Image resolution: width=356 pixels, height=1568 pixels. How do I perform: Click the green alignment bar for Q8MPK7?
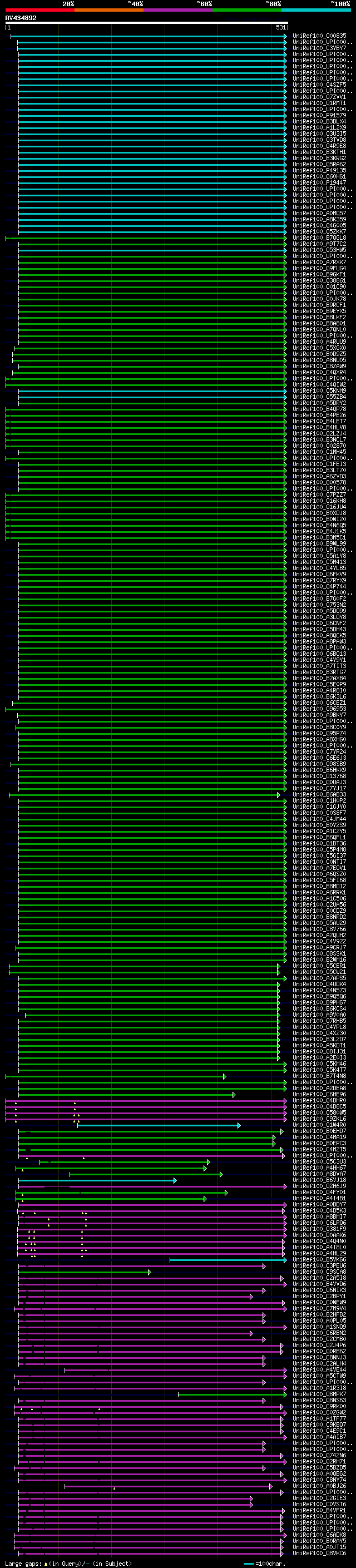tap(232, 1394)
